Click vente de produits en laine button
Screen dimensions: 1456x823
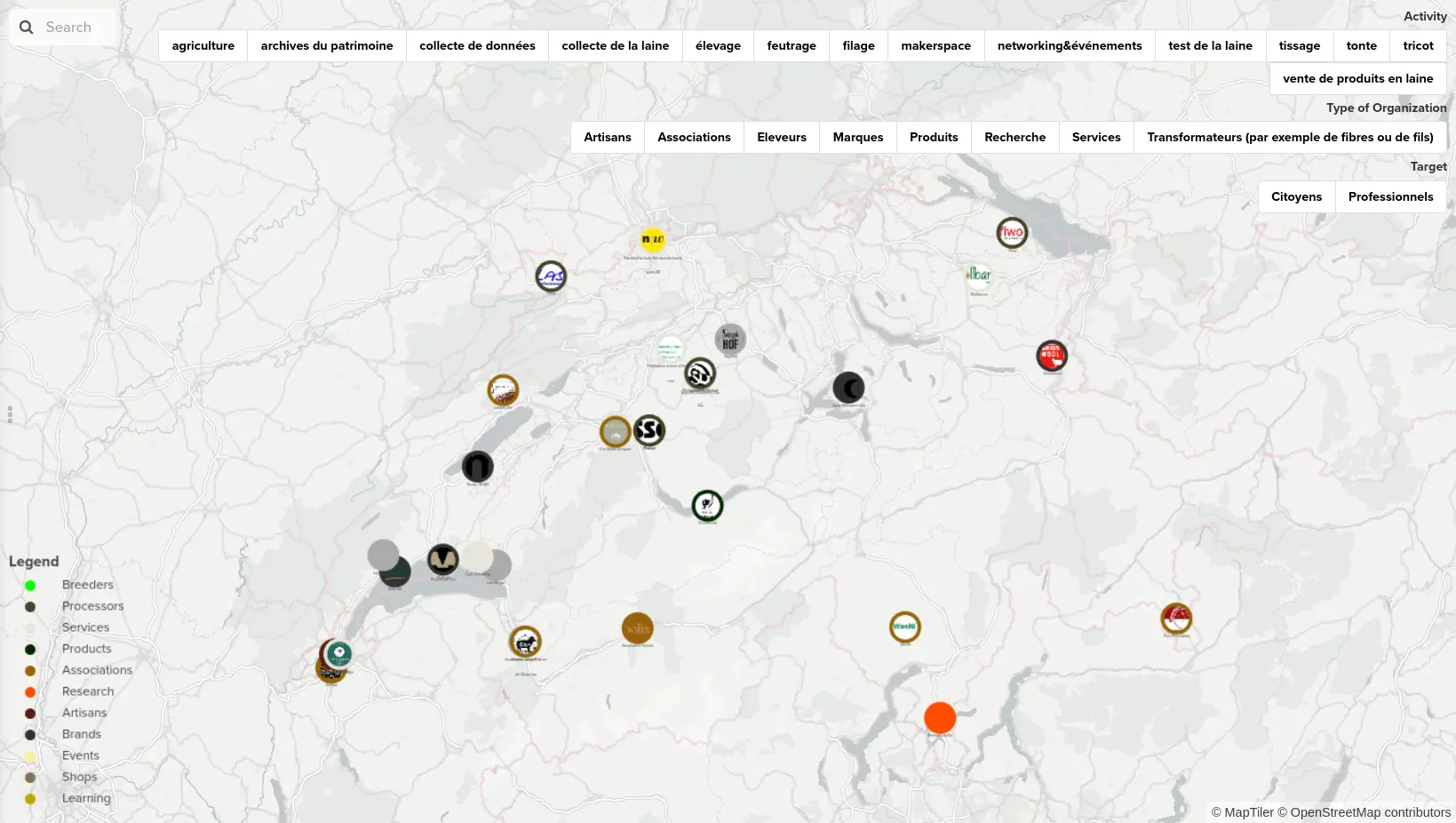[1357, 78]
